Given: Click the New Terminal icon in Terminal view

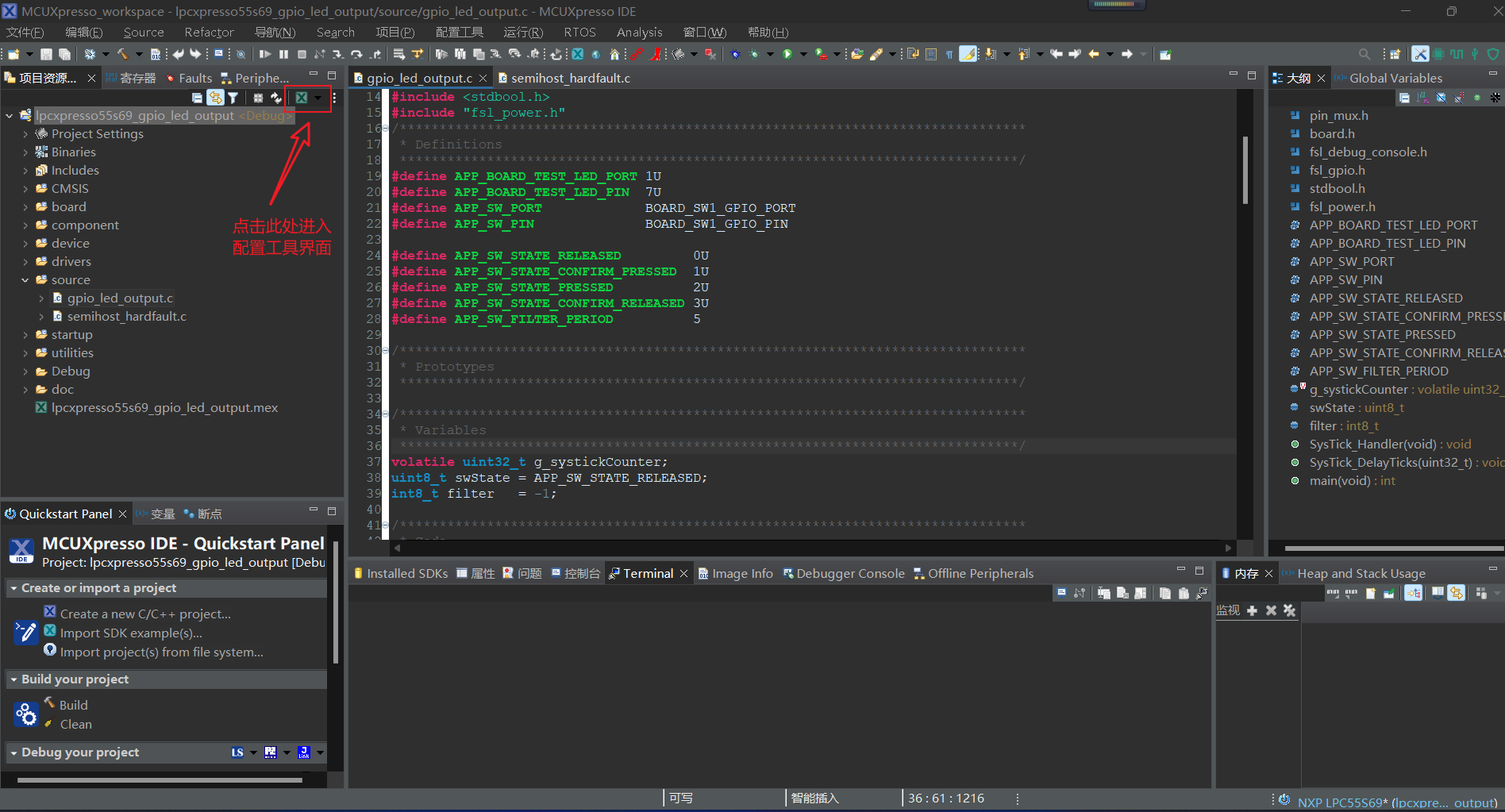Looking at the screenshot, I should pyautogui.click(x=1061, y=593).
